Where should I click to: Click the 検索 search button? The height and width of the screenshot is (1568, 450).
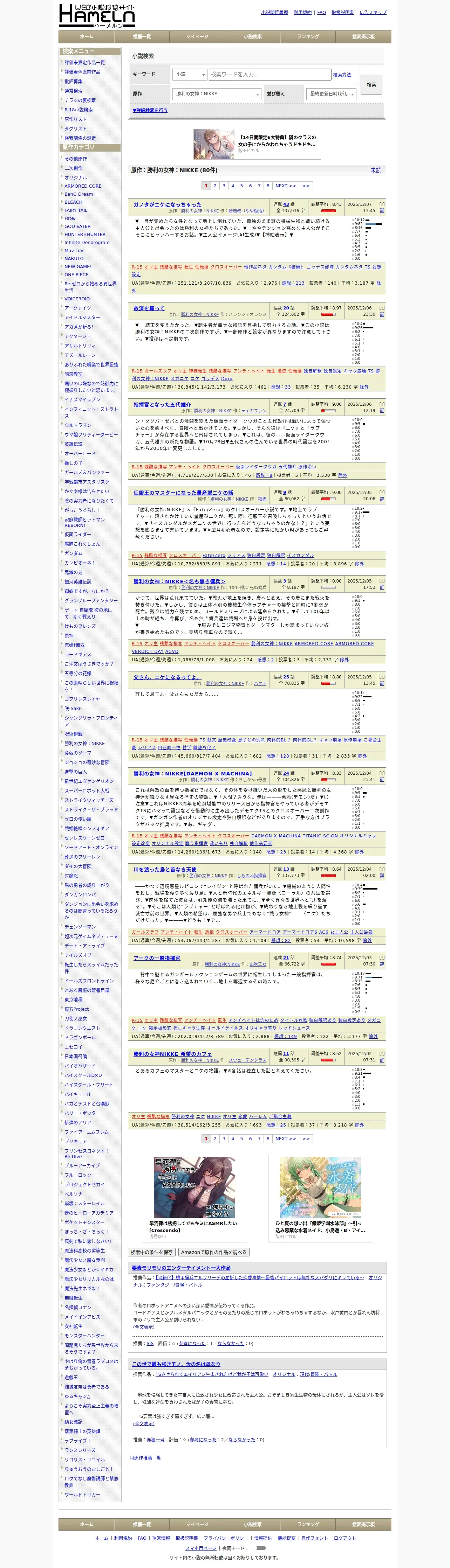pos(371,85)
